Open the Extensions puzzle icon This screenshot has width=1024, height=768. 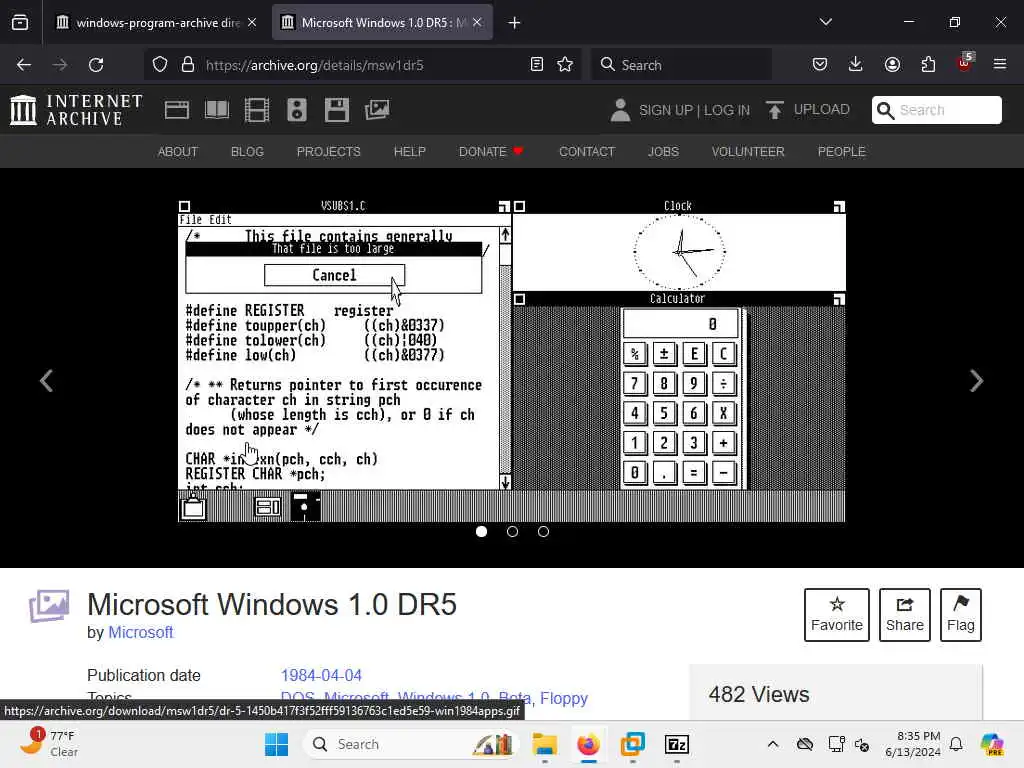[928, 65]
